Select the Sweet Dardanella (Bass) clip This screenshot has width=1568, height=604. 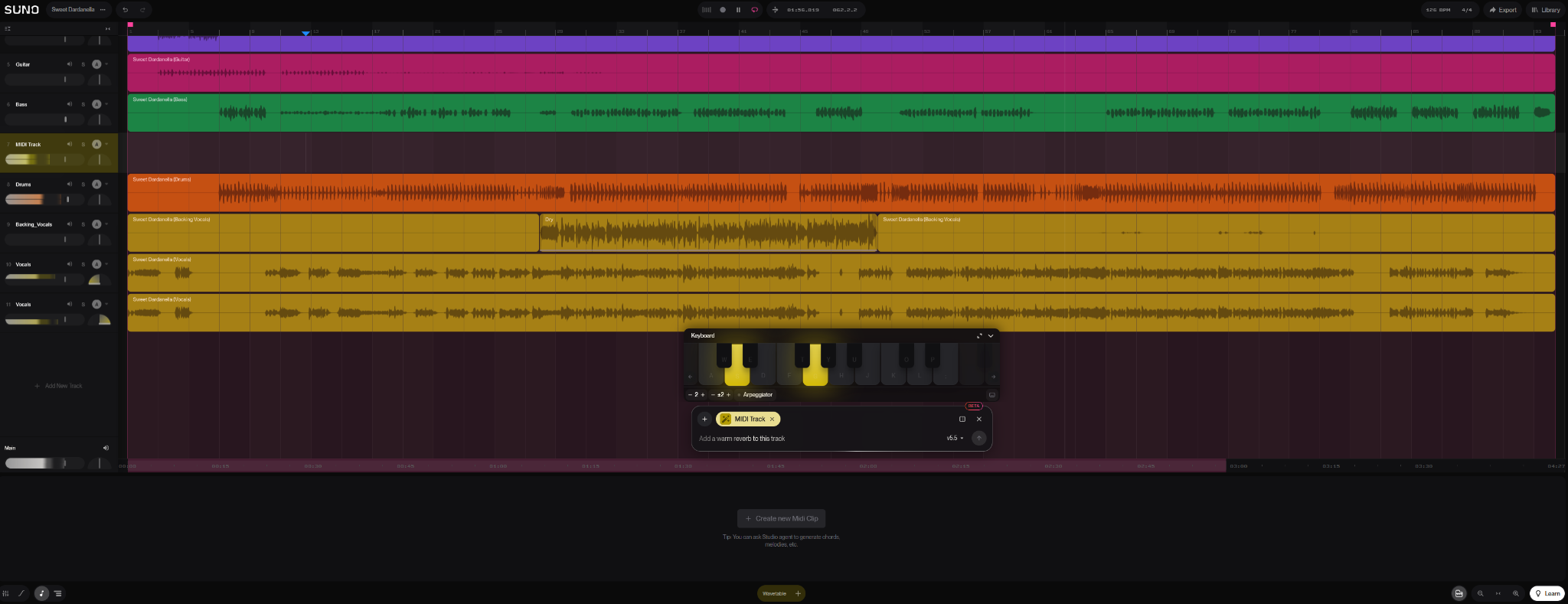pos(841,113)
